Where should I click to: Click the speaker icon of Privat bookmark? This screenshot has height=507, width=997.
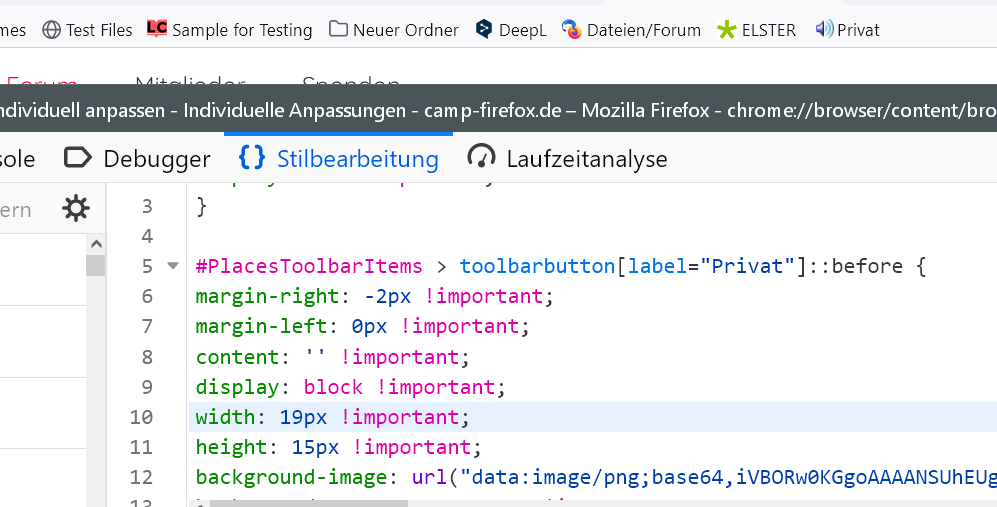tap(825, 30)
